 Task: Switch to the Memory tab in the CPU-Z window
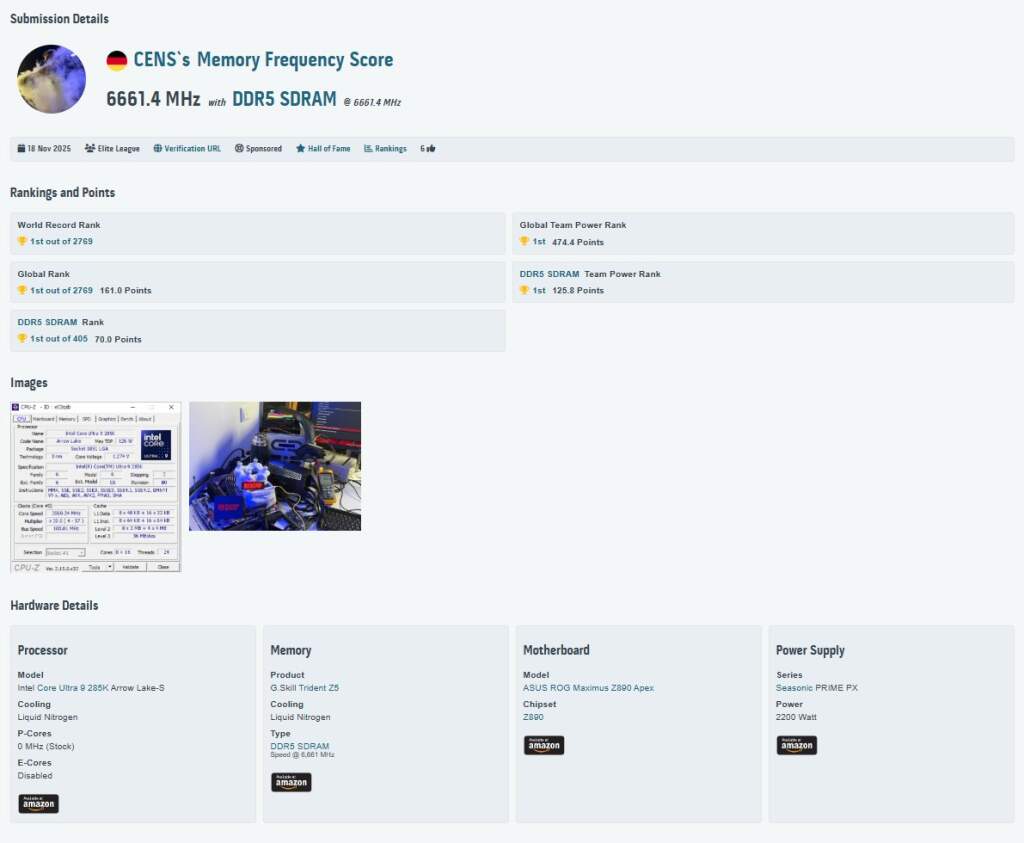67,418
